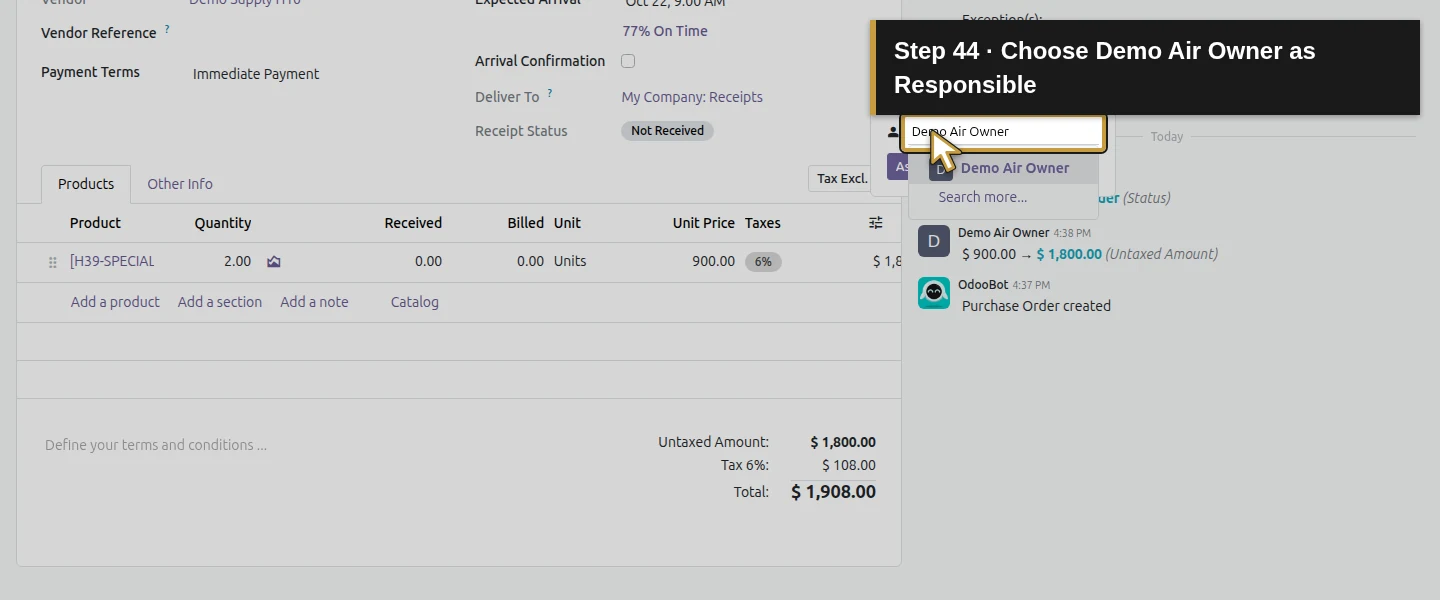Open the forecast chart icon beside quantity 2.00
This screenshot has height=600, width=1440.
tap(274, 262)
